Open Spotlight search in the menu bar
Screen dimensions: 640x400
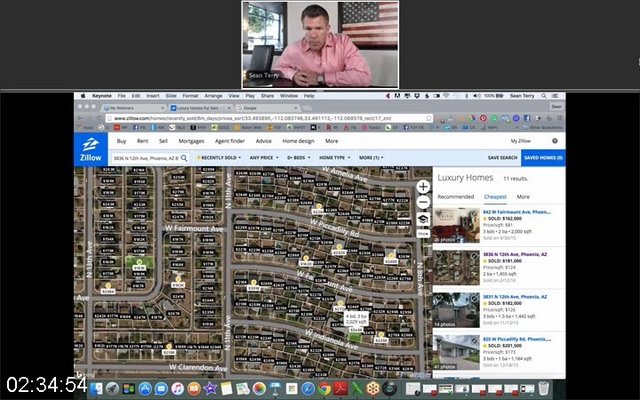544,96
